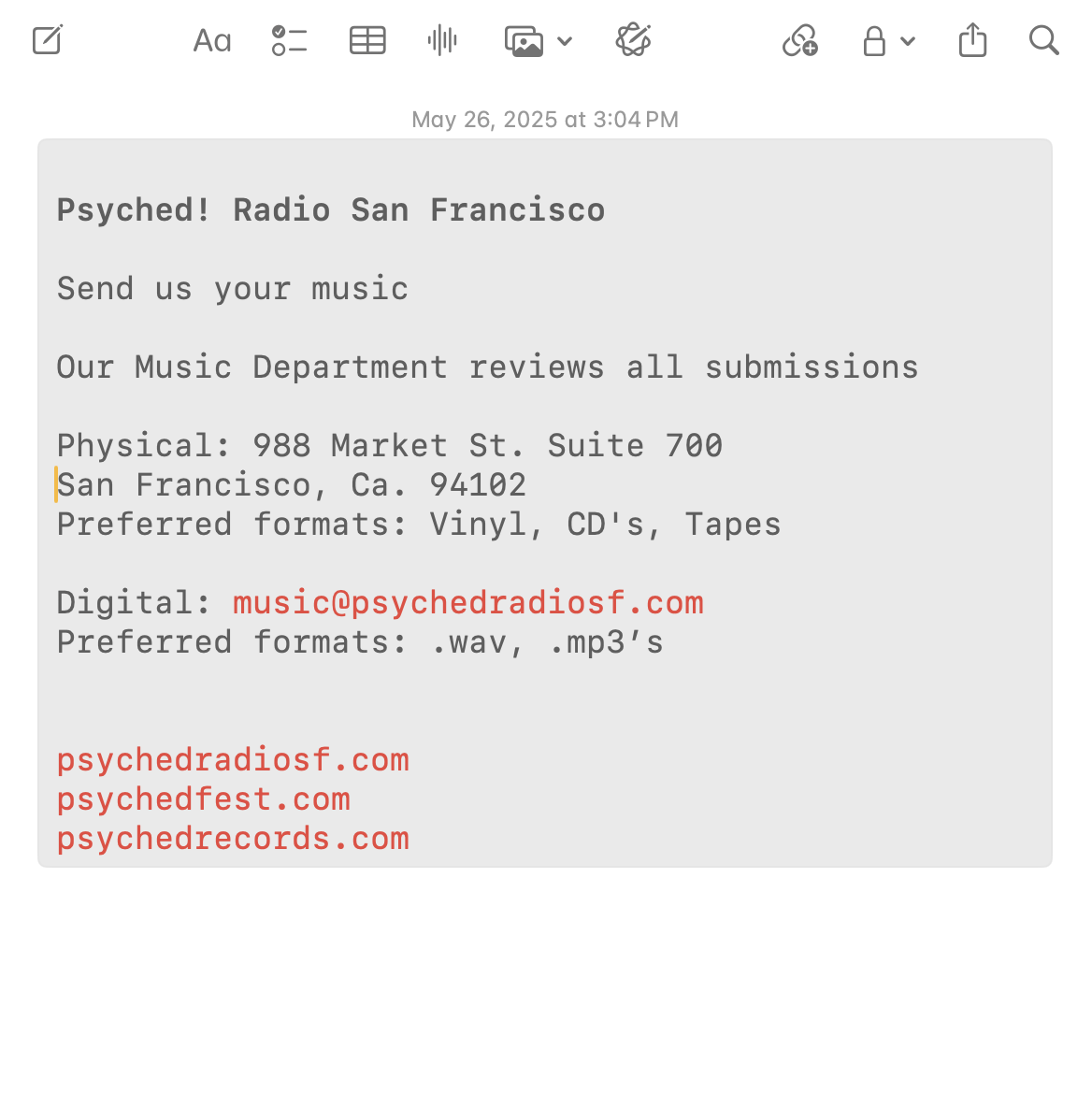Click the note's date header text
1092x1094 pixels.
tap(545, 120)
